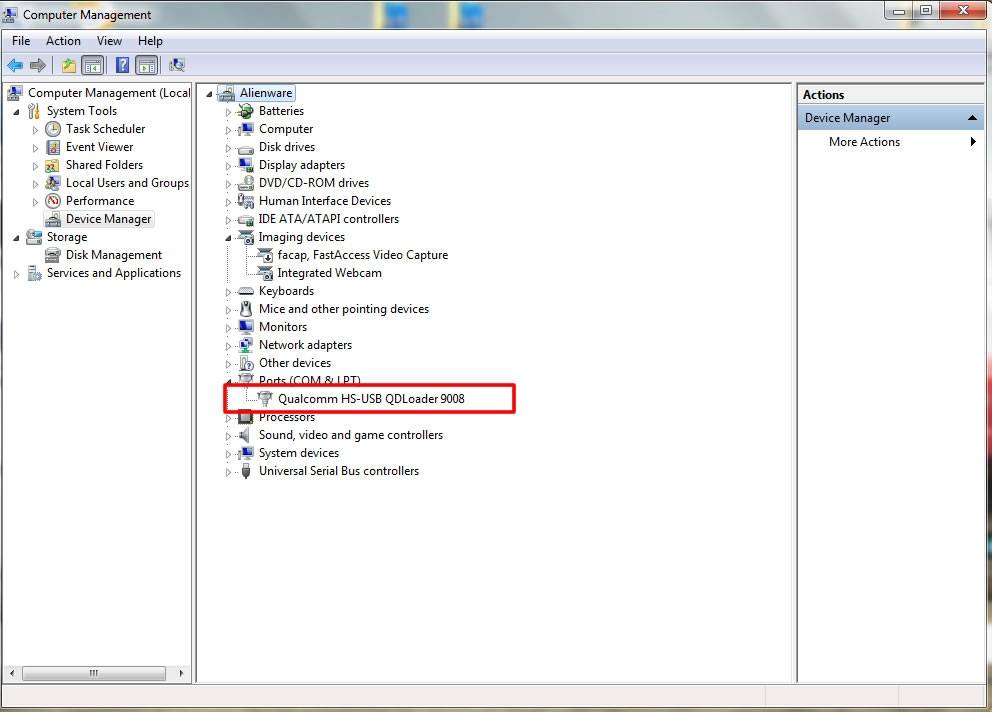Click the Task Scheduler clock icon
The height and width of the screenshot is (712, 992).
coord(53,129)
